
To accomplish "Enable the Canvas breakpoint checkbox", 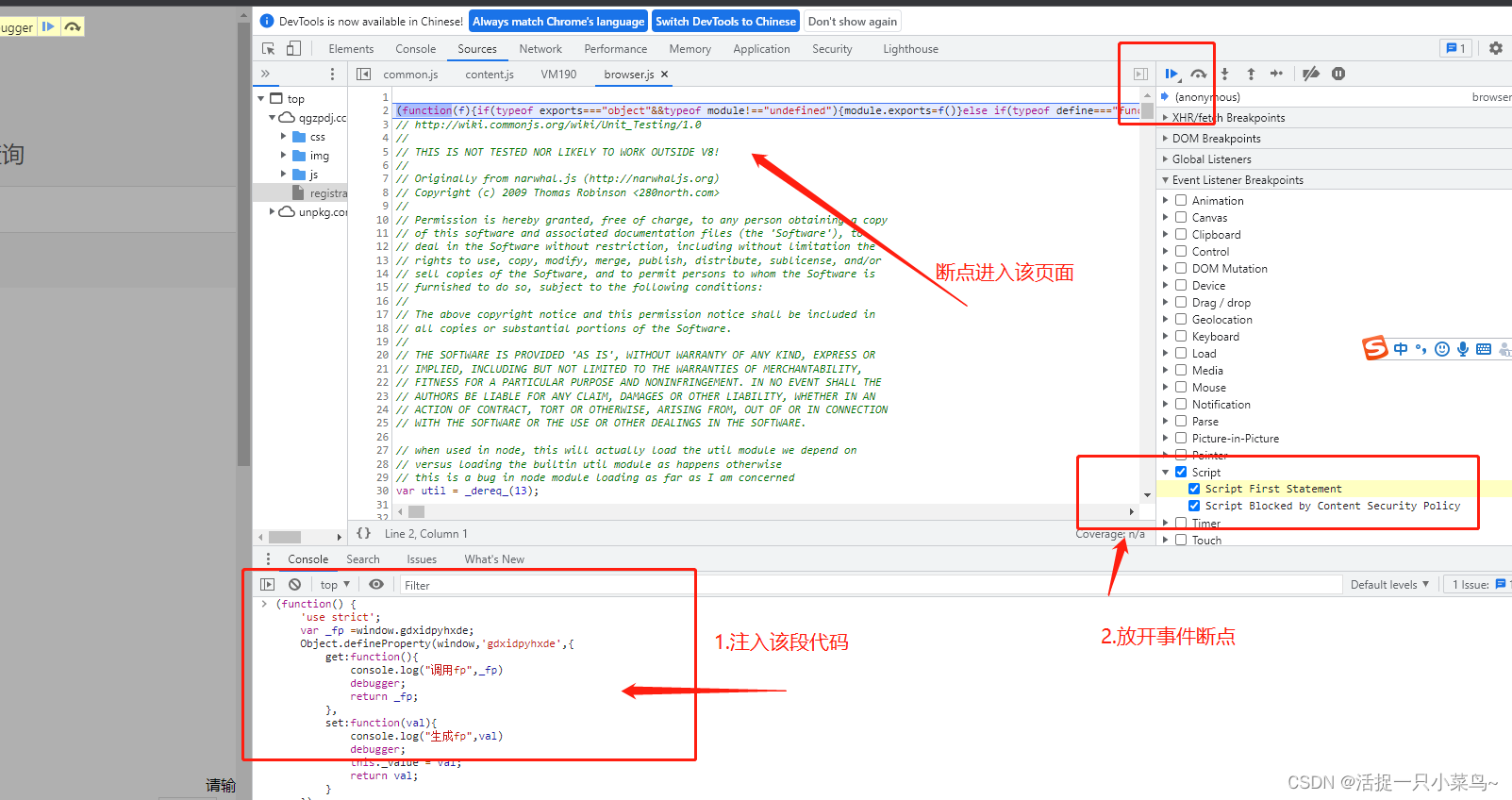I will (x=1181, y=217).
